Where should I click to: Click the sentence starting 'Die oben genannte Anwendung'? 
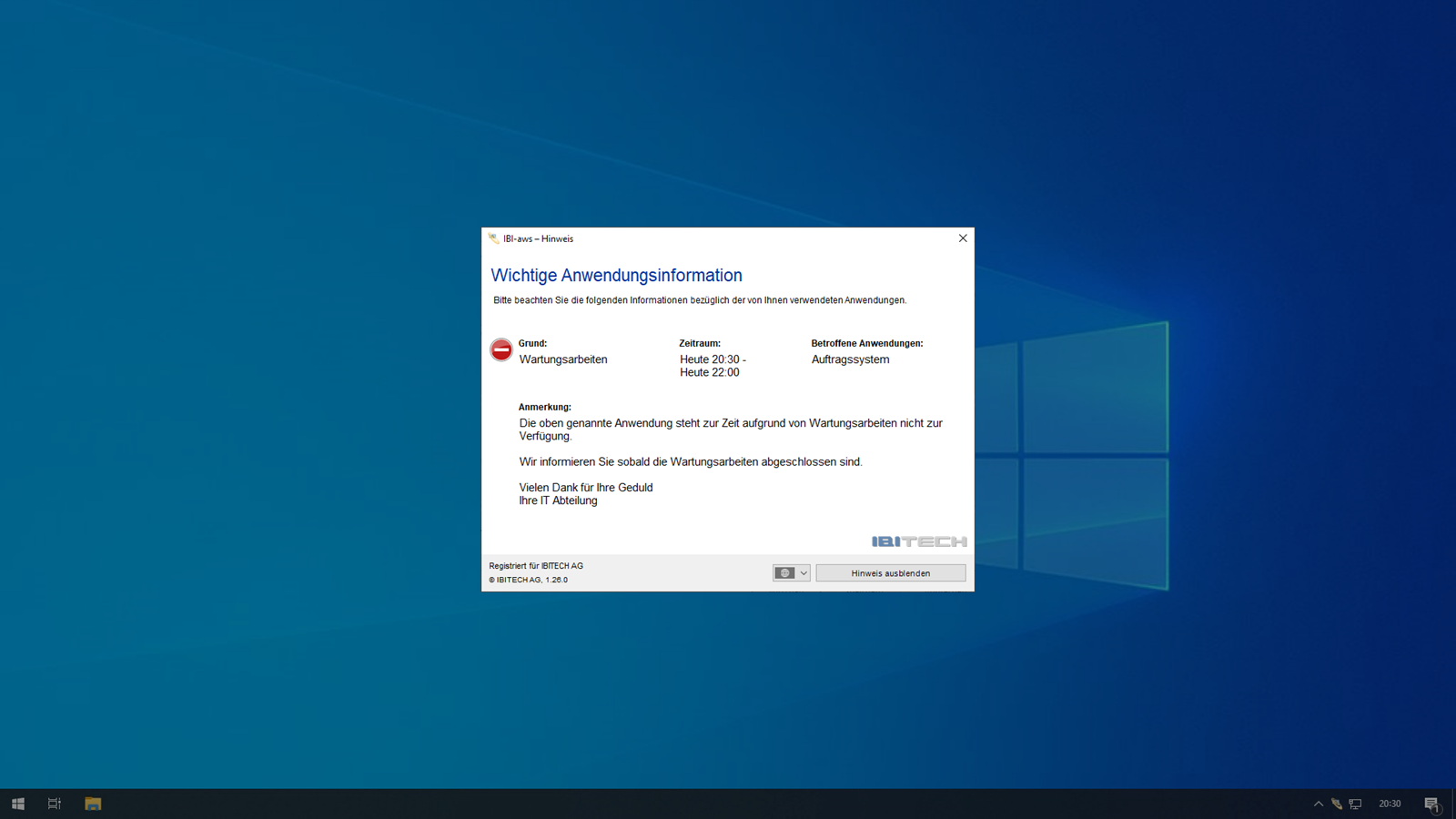point(731,430)
